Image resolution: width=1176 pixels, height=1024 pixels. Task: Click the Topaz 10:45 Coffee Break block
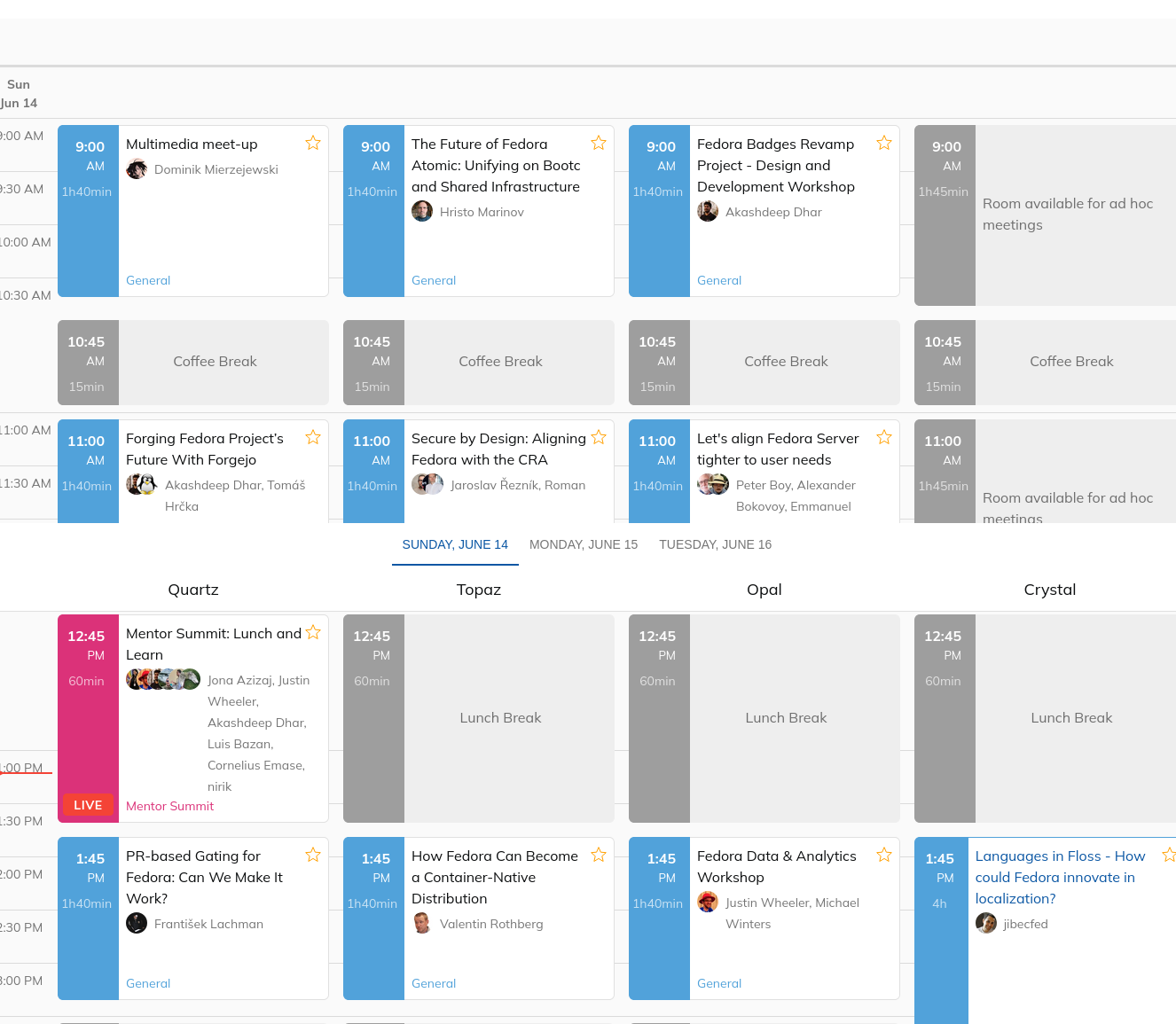click(x=479, y=363)
